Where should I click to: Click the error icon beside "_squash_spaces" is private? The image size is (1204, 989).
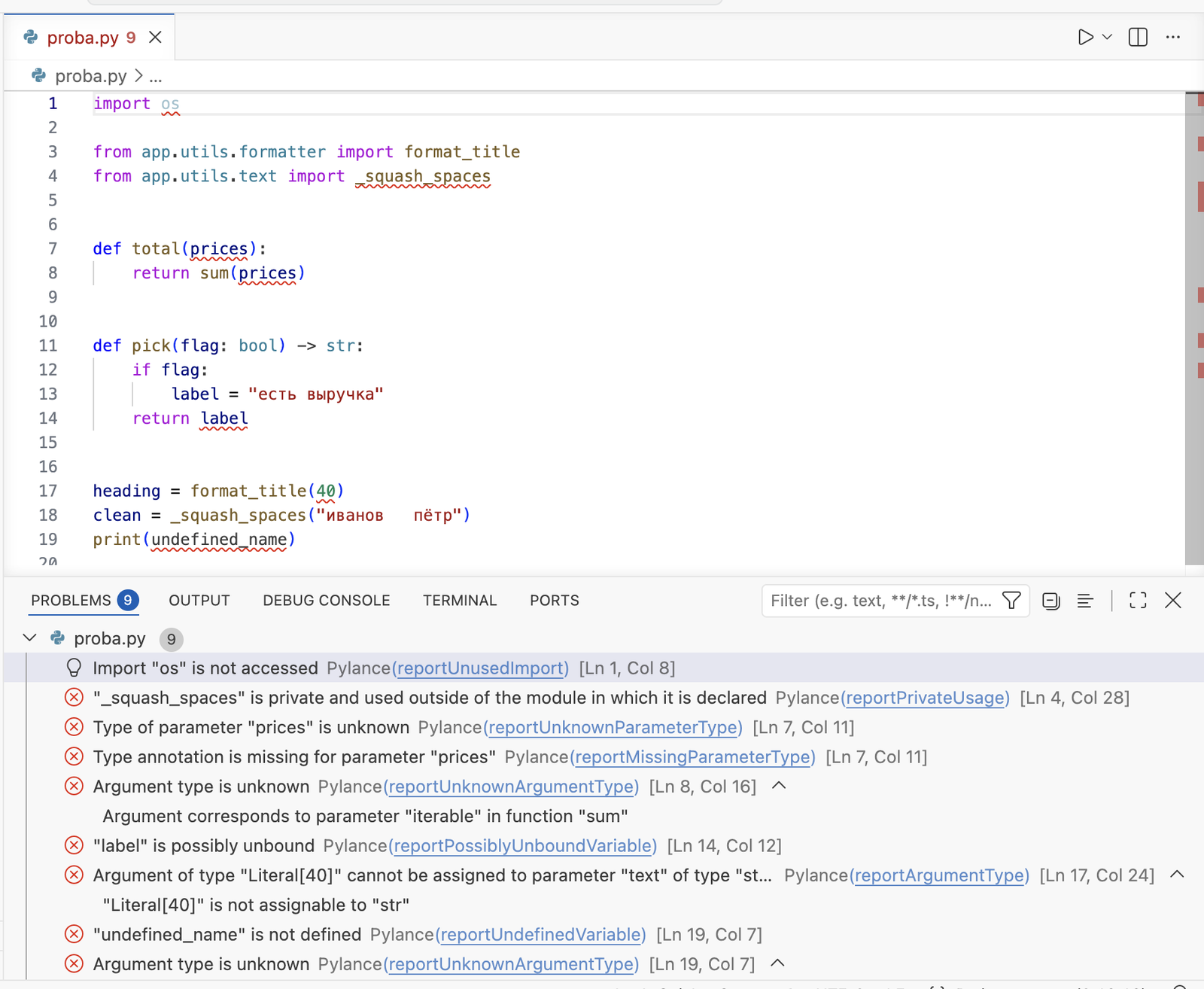(74, 698)
